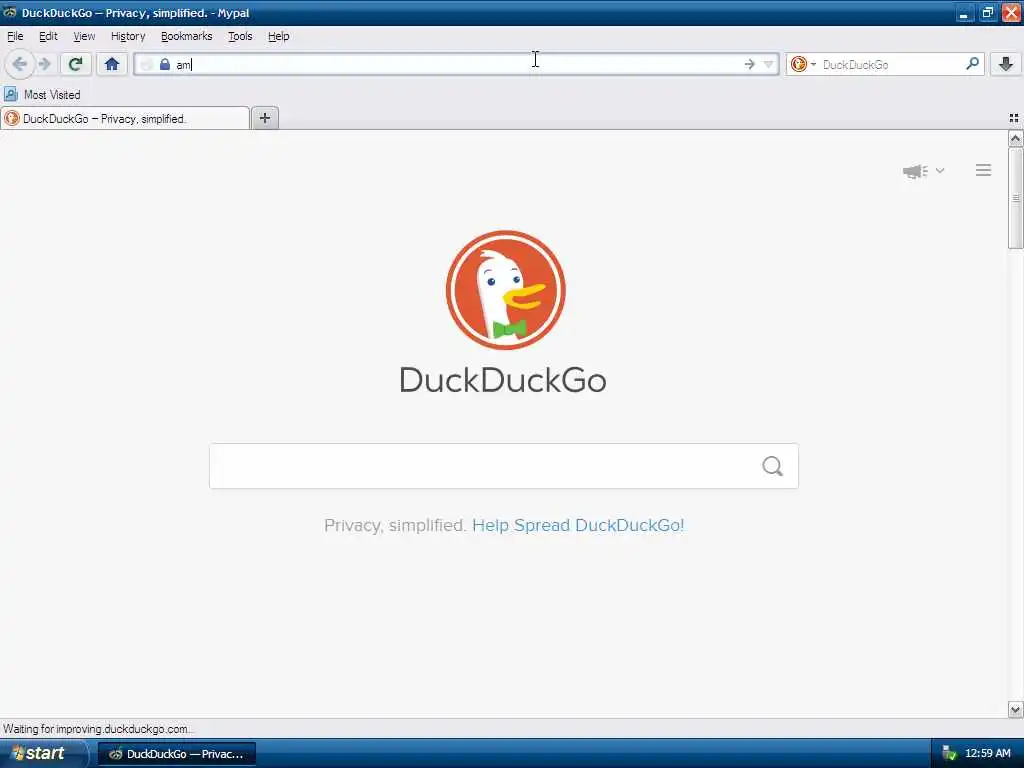The image size is (1024, 768).
Task: Click the 12:59 AM taskbar clock
Action: [987, 754]
